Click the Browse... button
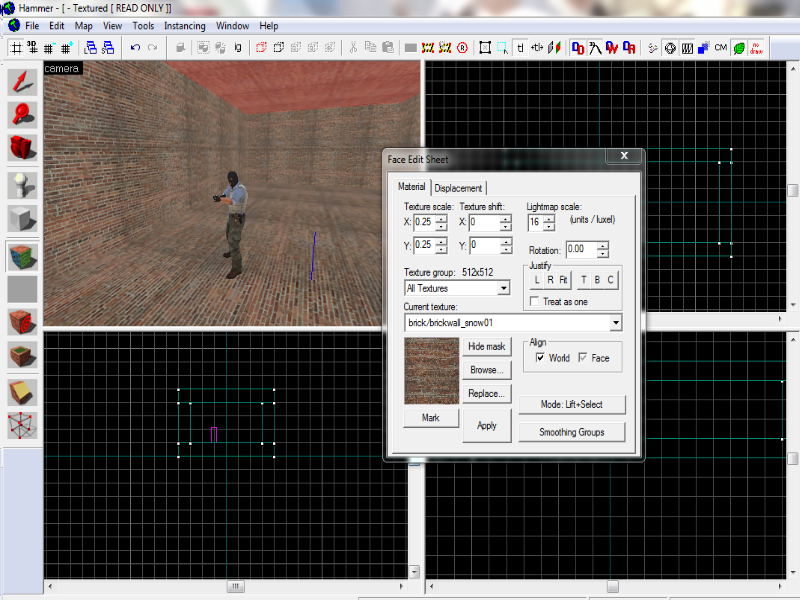This screenshot has width=800, height=600. (487, 370)
